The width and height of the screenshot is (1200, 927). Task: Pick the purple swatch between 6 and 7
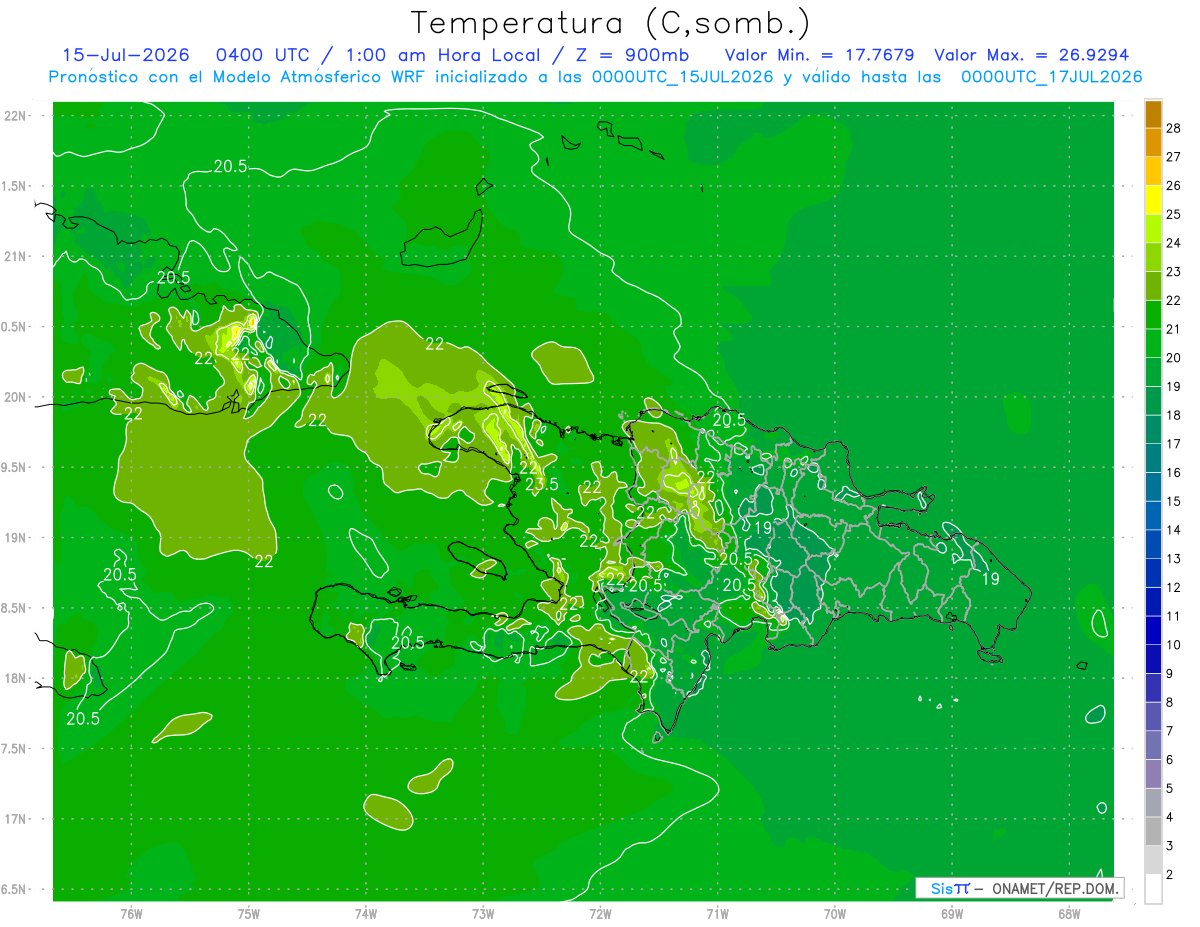click(x=1153, y=746)
